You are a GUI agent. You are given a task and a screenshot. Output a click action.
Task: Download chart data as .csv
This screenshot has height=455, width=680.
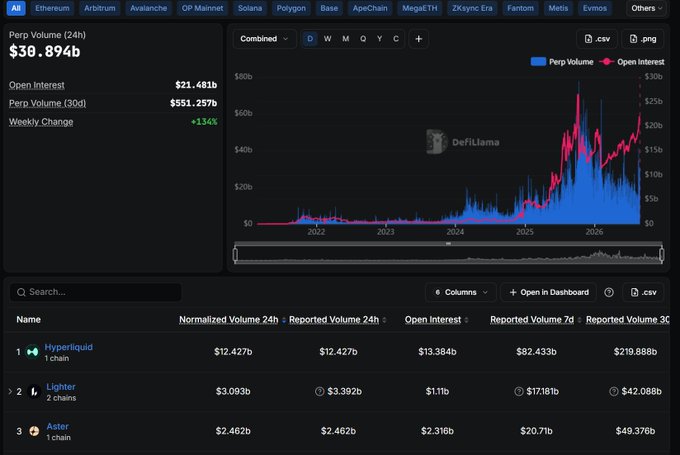click(x=597, y=39)
